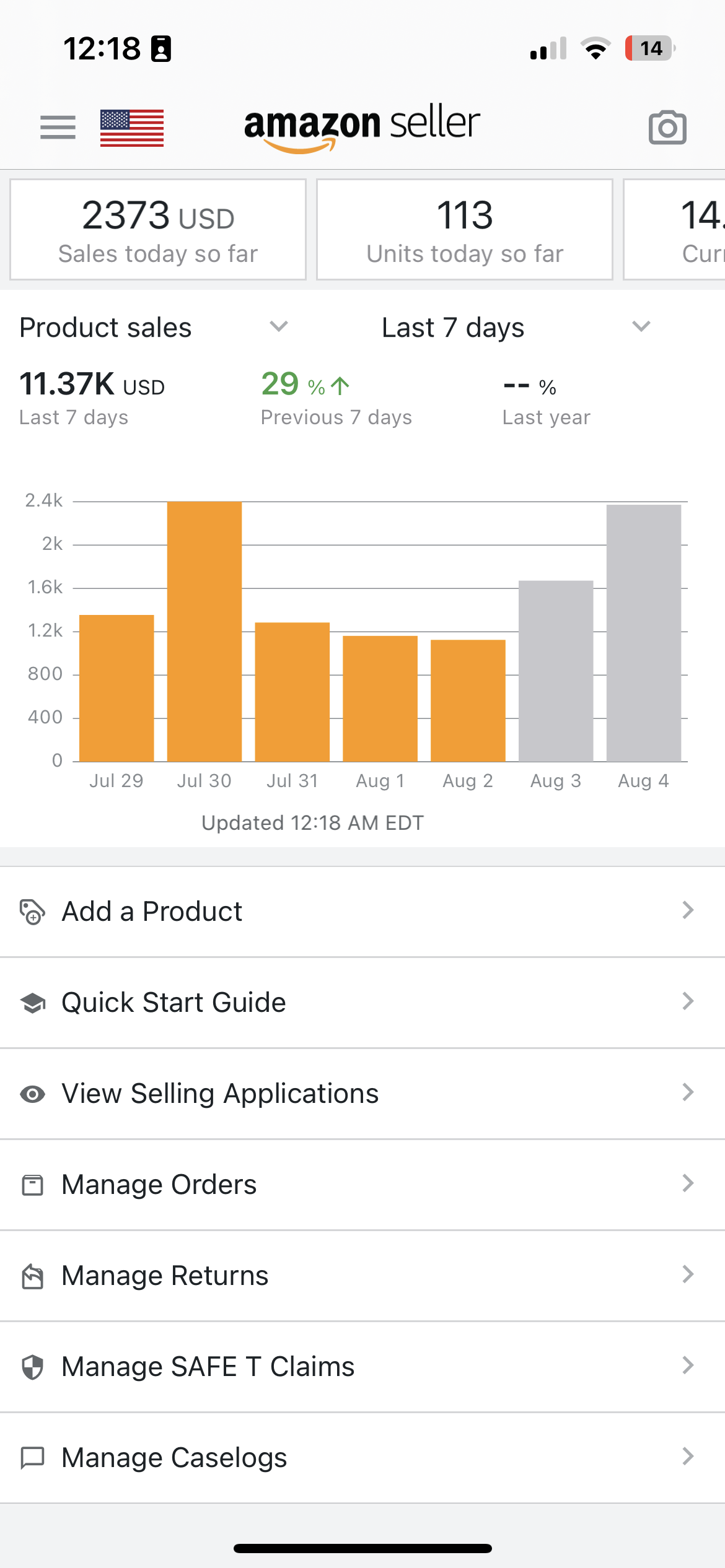Tap the eye icon for Selling Applications
Viewport: 725px width, 1568px height.
(x=32, y=1094)
